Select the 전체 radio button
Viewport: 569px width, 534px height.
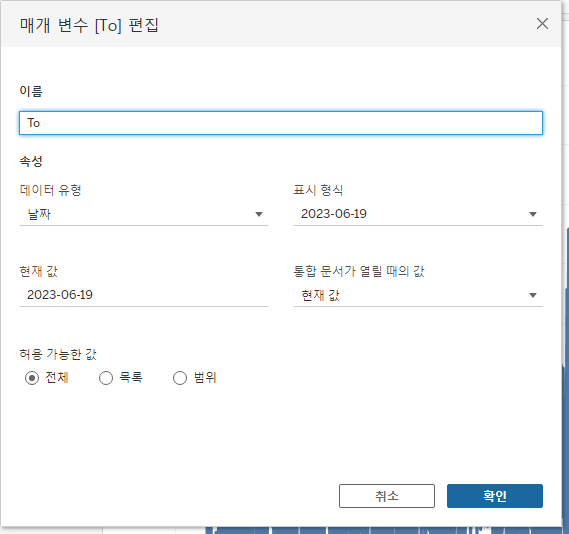tap(32, 378)
